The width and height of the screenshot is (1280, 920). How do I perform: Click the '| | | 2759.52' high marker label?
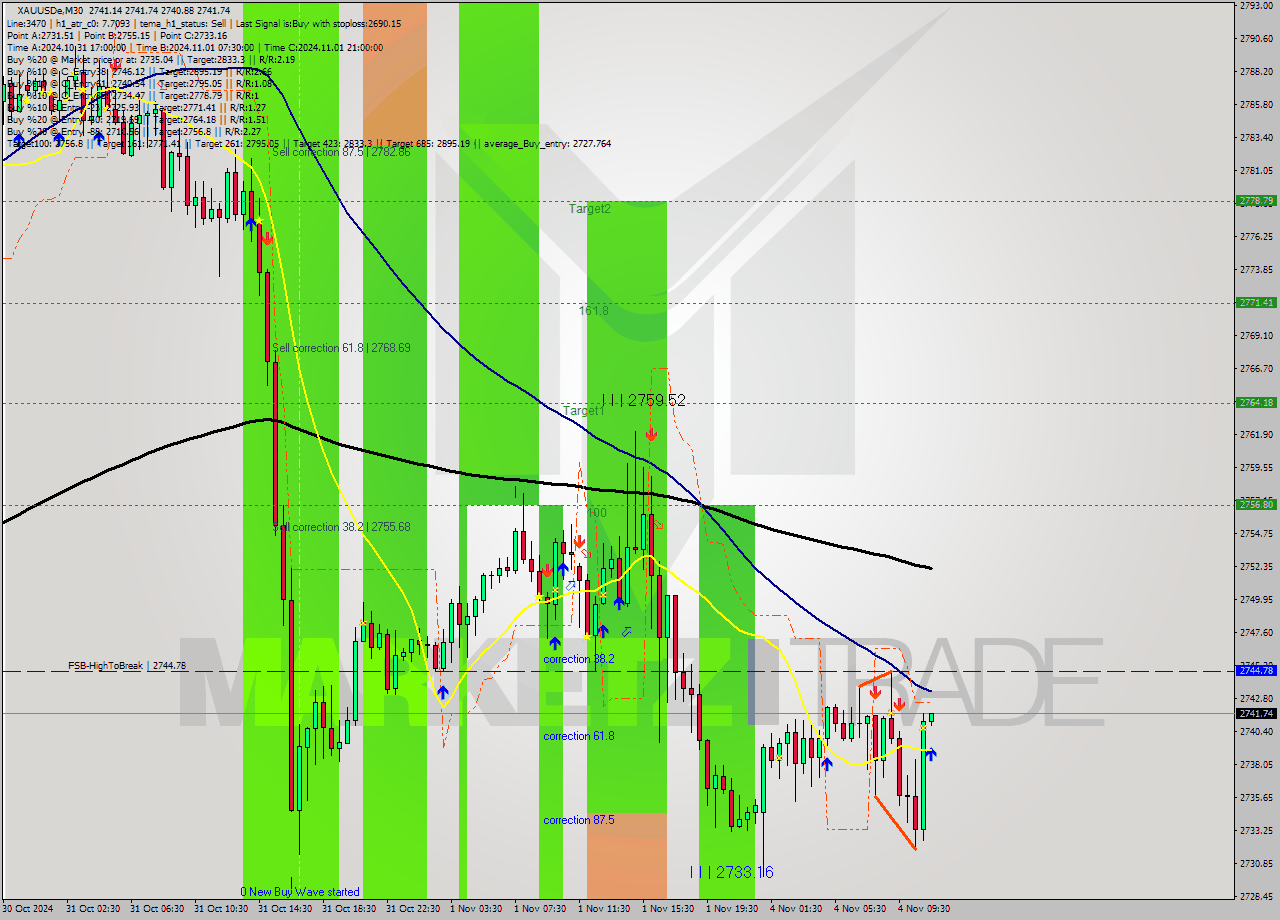[x=644, y=400]
